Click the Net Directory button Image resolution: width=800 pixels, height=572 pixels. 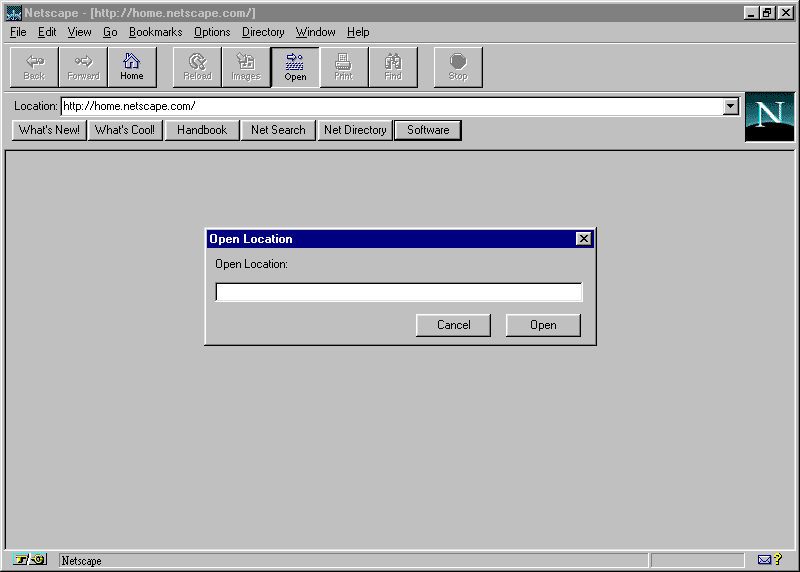tap(355, 130)
